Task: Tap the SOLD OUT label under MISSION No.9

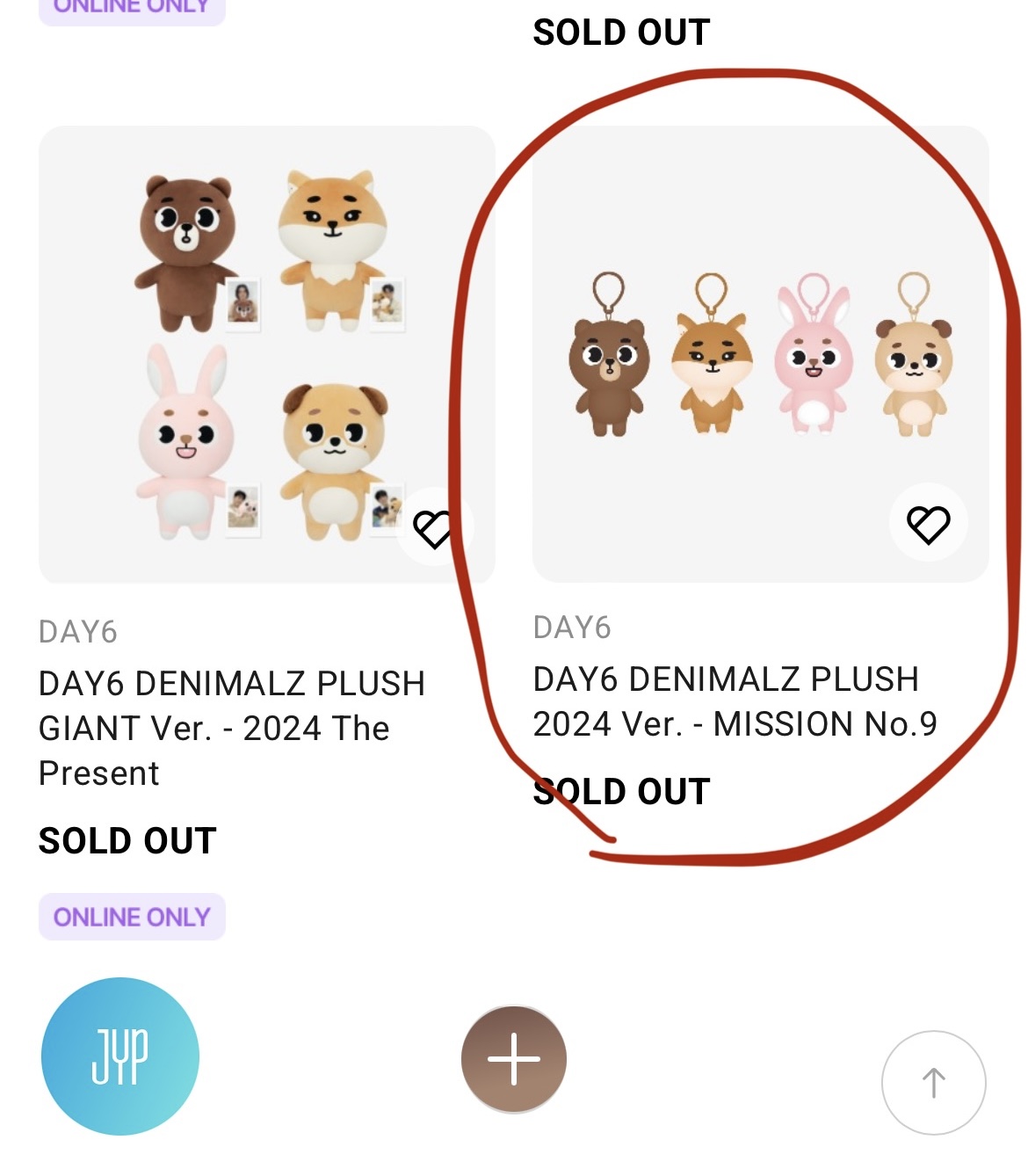Action: (621, 792)
